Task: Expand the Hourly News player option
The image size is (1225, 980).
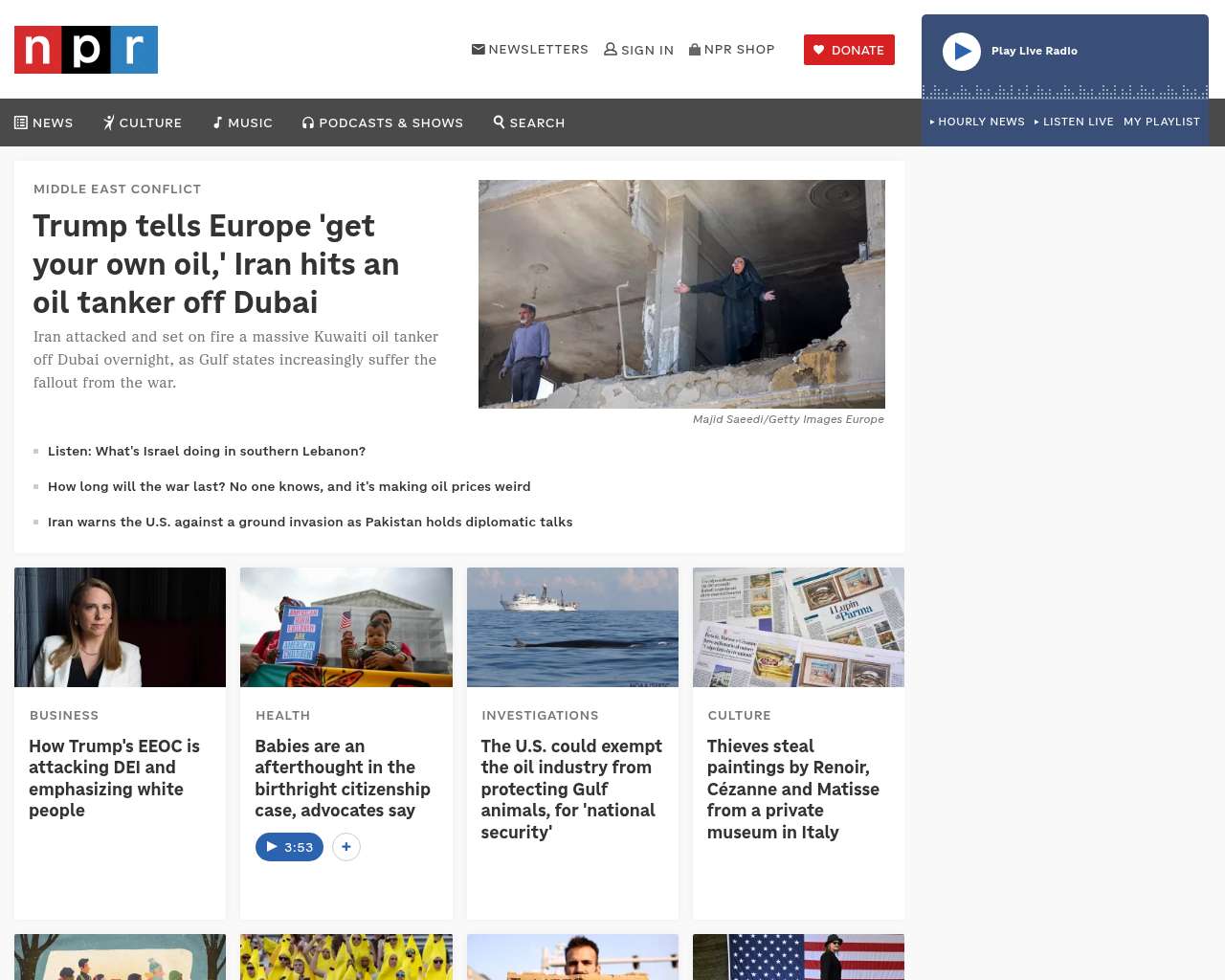Action: (977, 122)
